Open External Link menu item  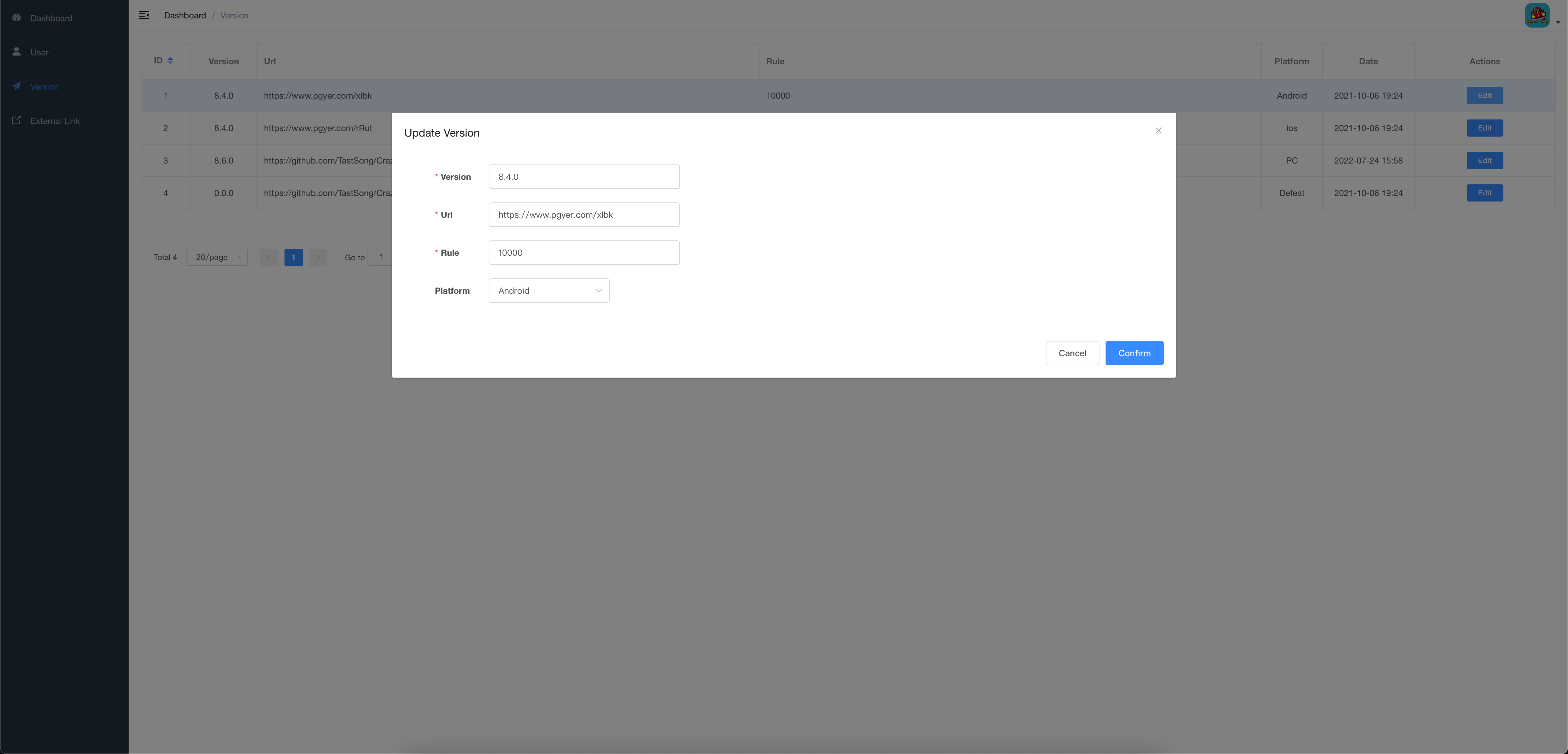tap(55, 121)
